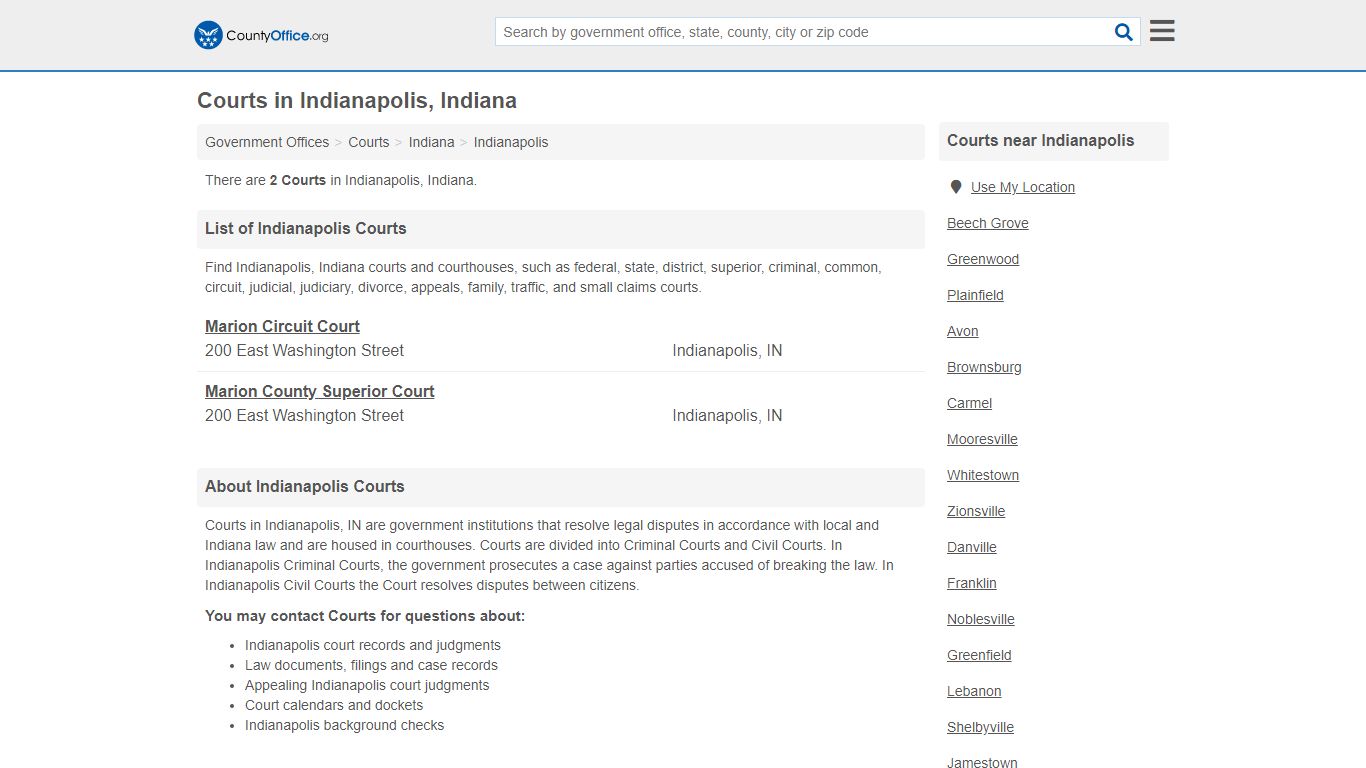Click 'Indianapolis court records and judgments' item
The image size is (1366, 768).
(373, 645)
